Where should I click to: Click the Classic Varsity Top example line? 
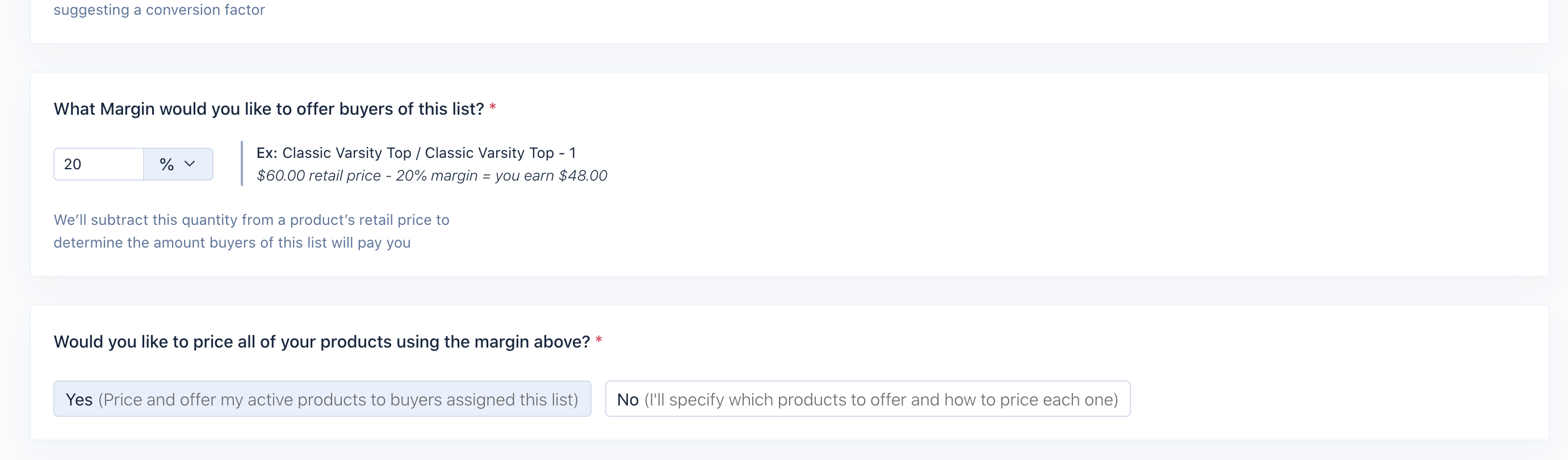(x=416, y=153)
